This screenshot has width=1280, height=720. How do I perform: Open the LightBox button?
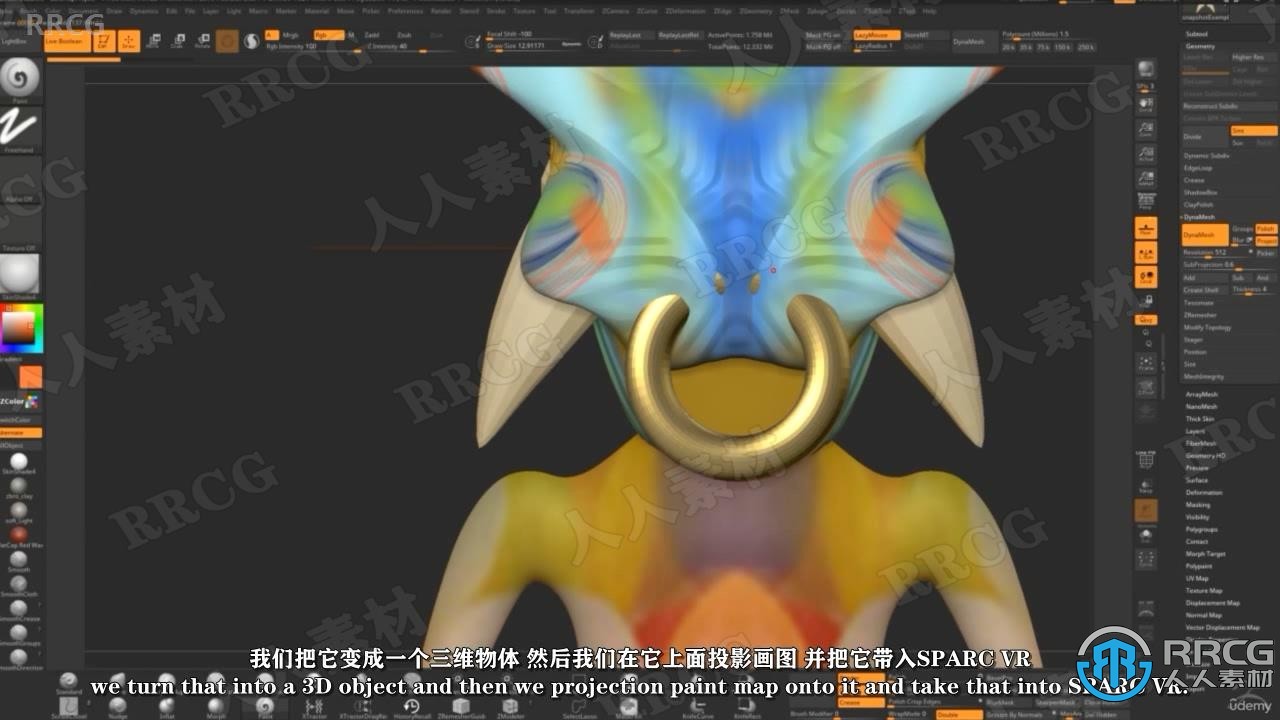(x=16, y=43)
